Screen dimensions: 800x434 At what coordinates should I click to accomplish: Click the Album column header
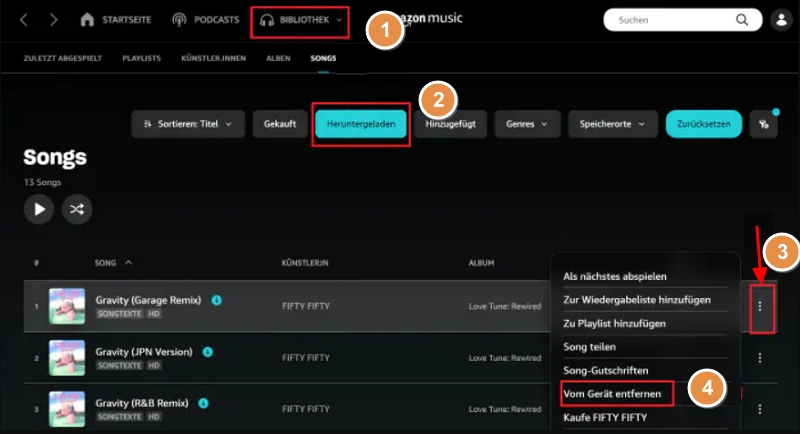tap(481, 263)
